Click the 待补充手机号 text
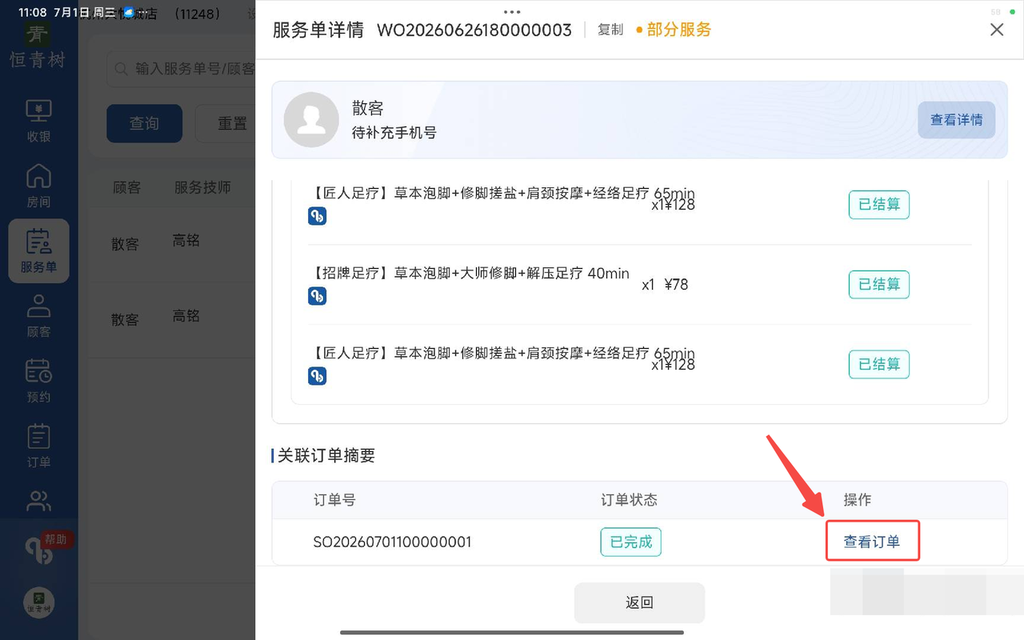The height and width of the screenshot is (640, 1024). (394, 133)
